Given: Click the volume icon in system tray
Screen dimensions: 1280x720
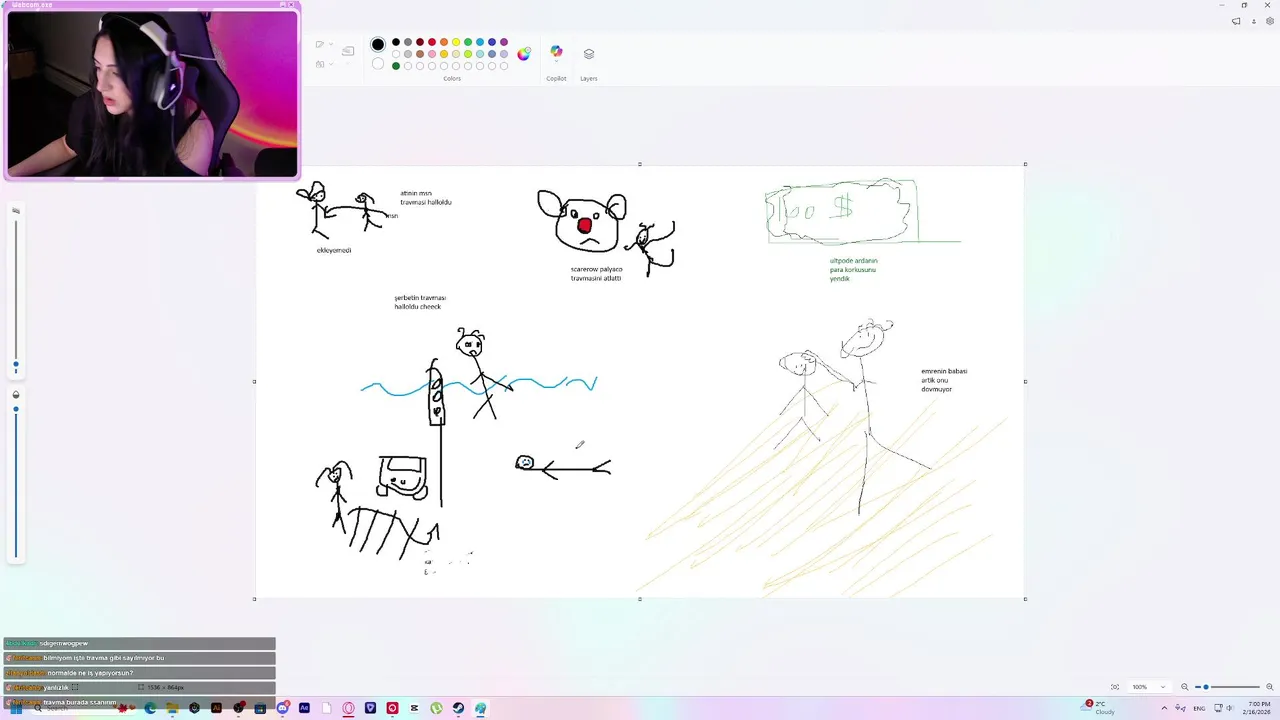Looking at the screenshot, I should tap(1230, 708).
